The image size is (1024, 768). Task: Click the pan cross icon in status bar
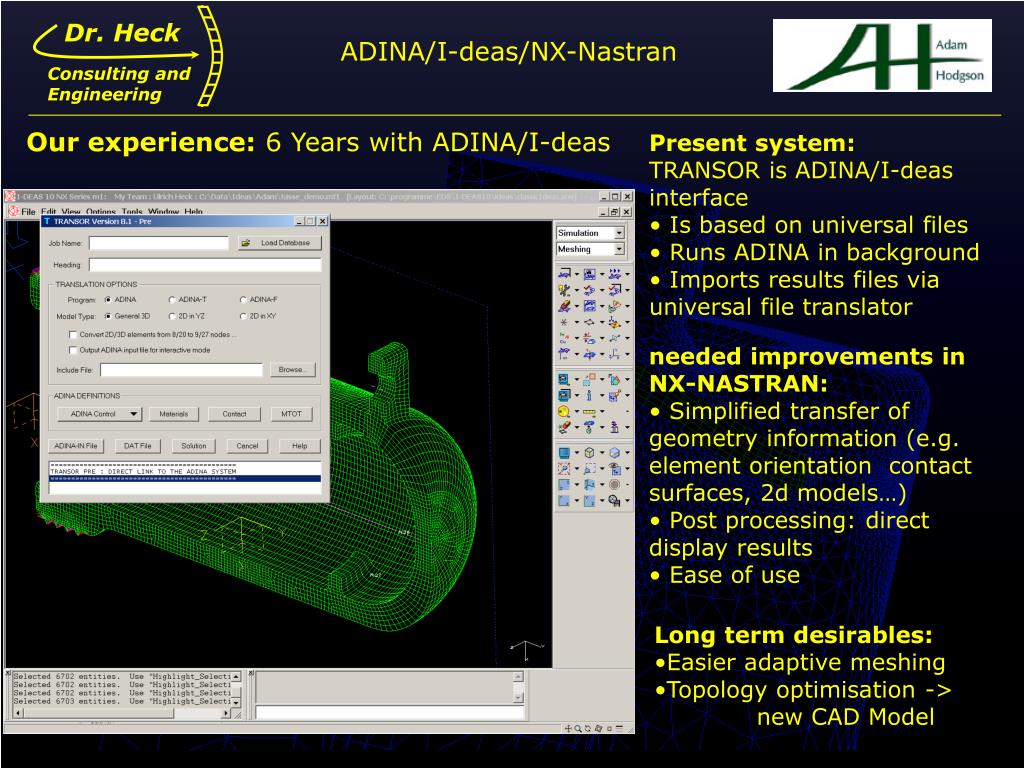(x=568, y=728)
